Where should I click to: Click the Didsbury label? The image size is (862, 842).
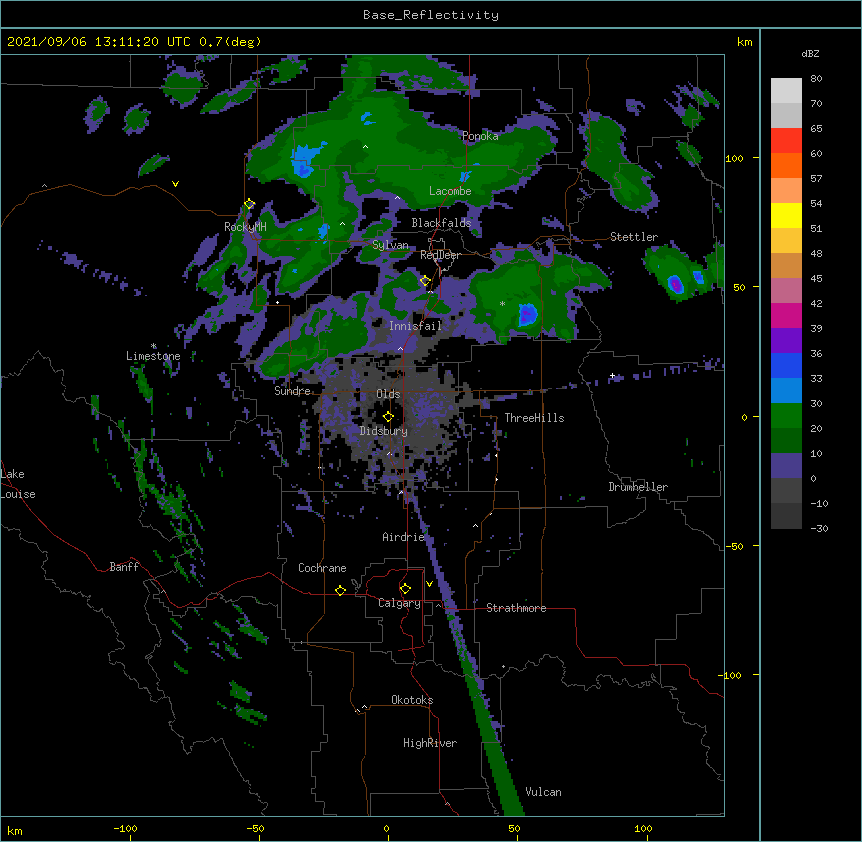(384, 431)
